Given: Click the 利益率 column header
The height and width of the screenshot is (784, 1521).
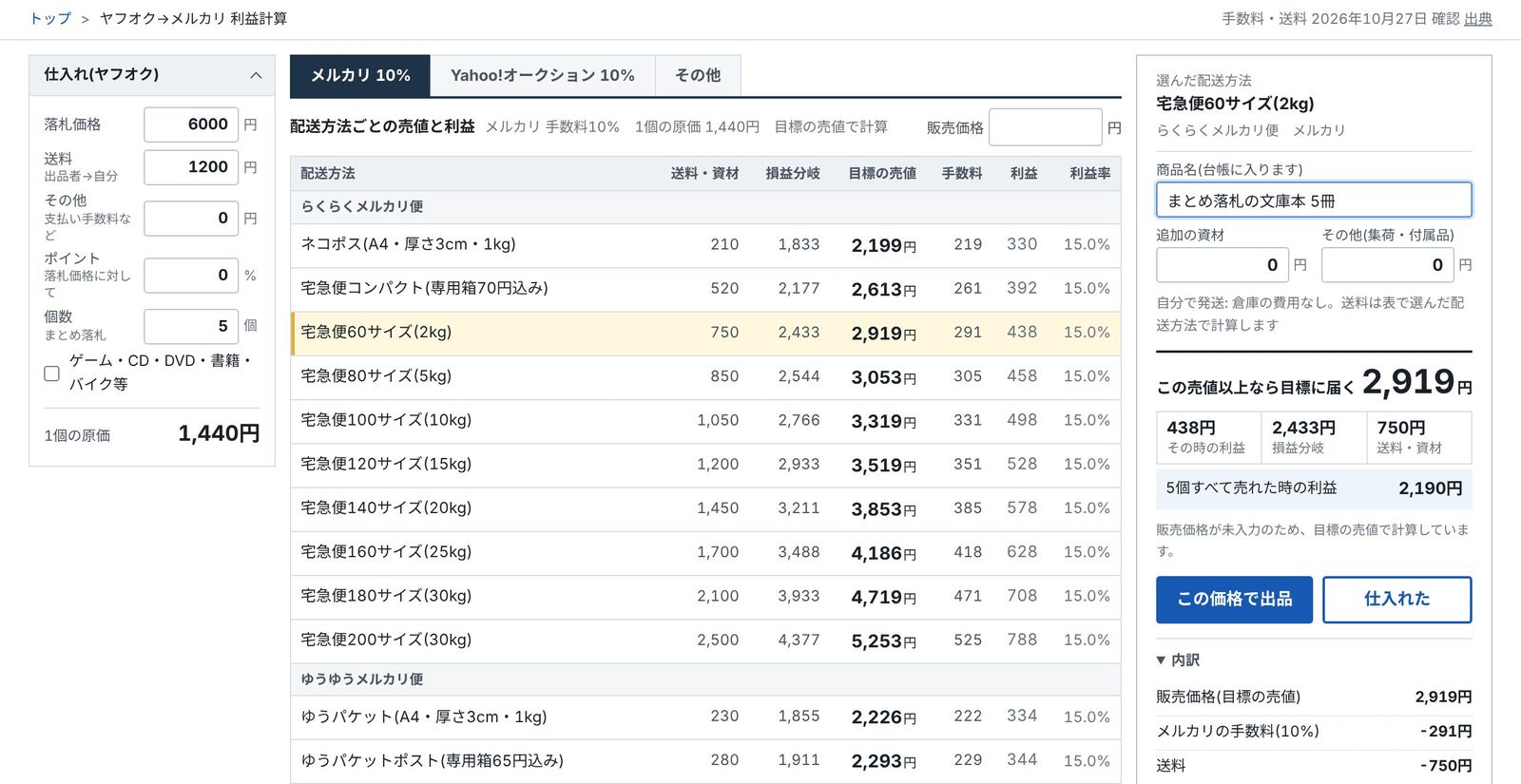Looking at the screenshot, I should [x=1089, y=173].
